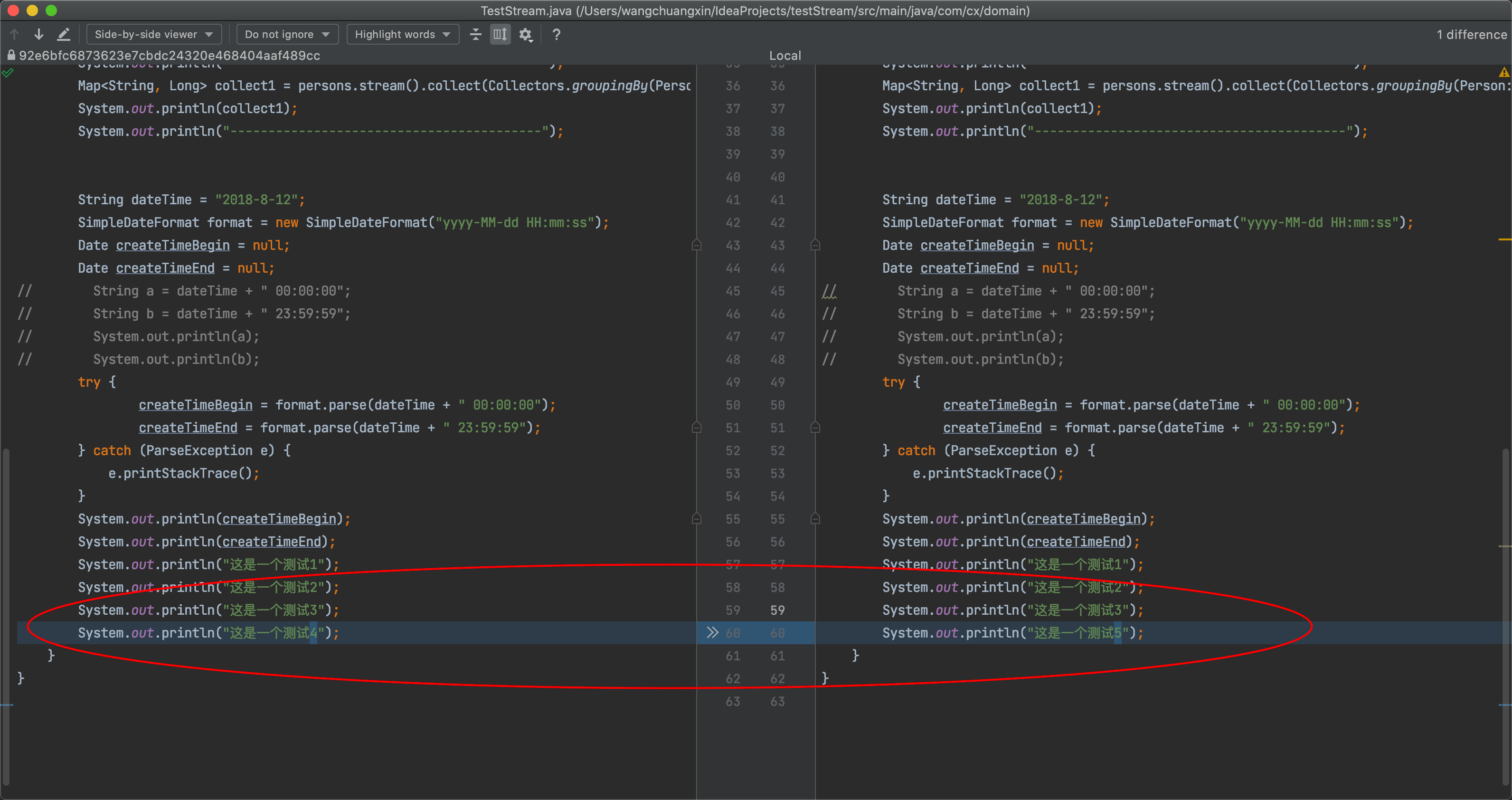Click the yellow warning icon in right pane
1512x800 pixels.
(1503, 73)
